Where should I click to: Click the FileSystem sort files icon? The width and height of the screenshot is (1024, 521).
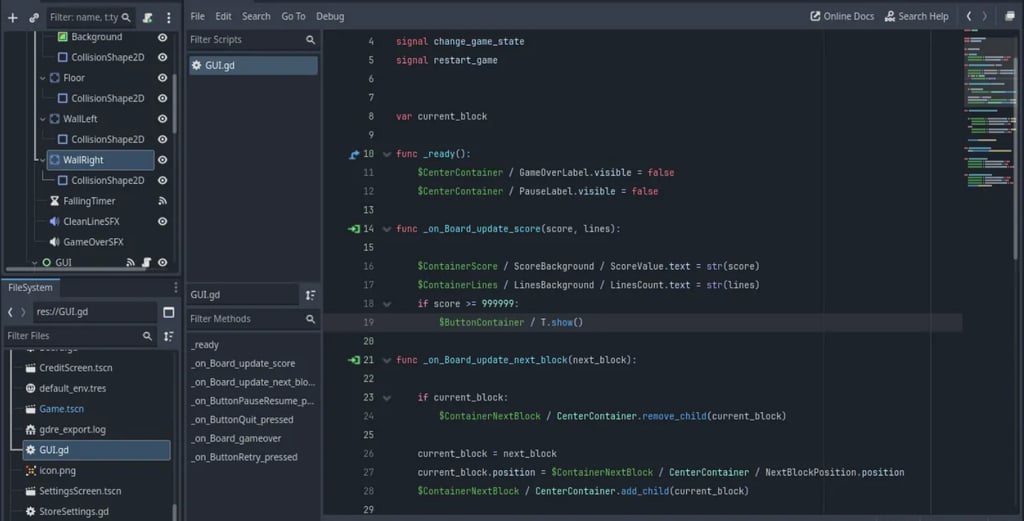point(168,336)
